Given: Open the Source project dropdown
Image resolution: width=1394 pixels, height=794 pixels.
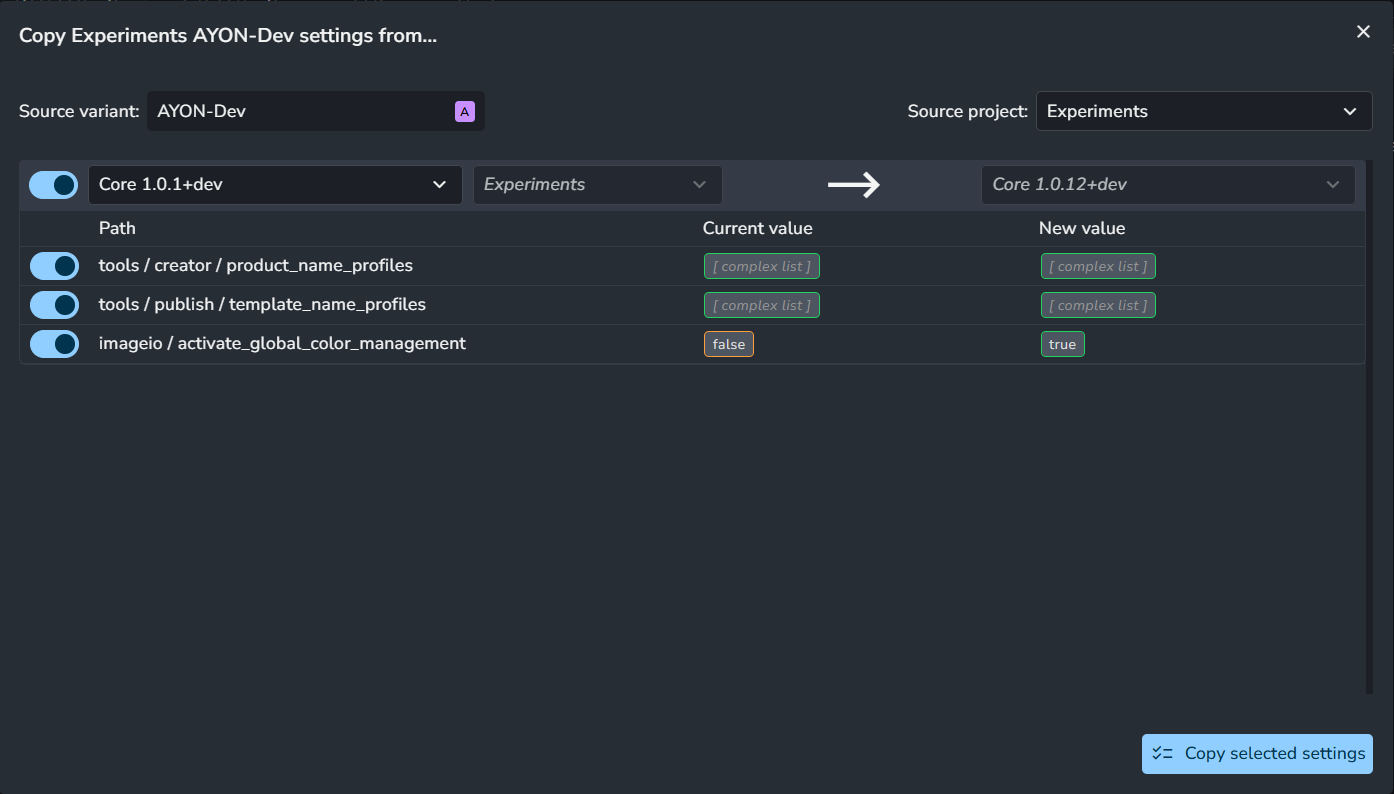Looking at the screenshot, I should coord(1203,111).
